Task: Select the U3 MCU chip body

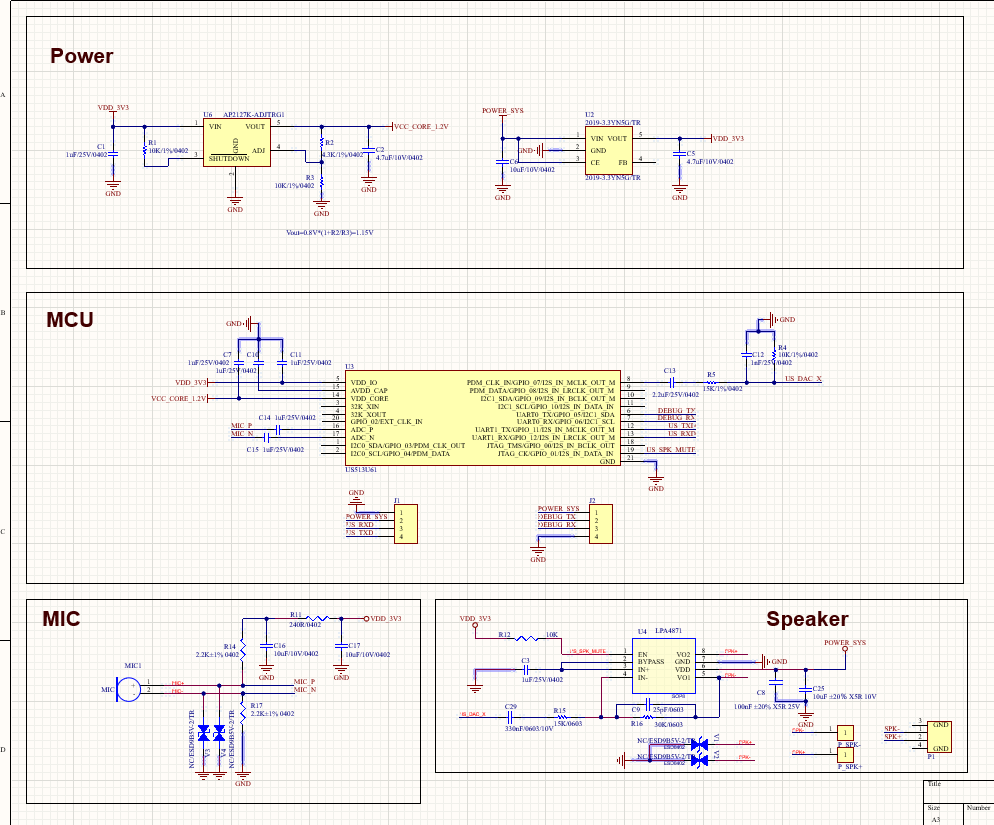Action: click(480, 420)
